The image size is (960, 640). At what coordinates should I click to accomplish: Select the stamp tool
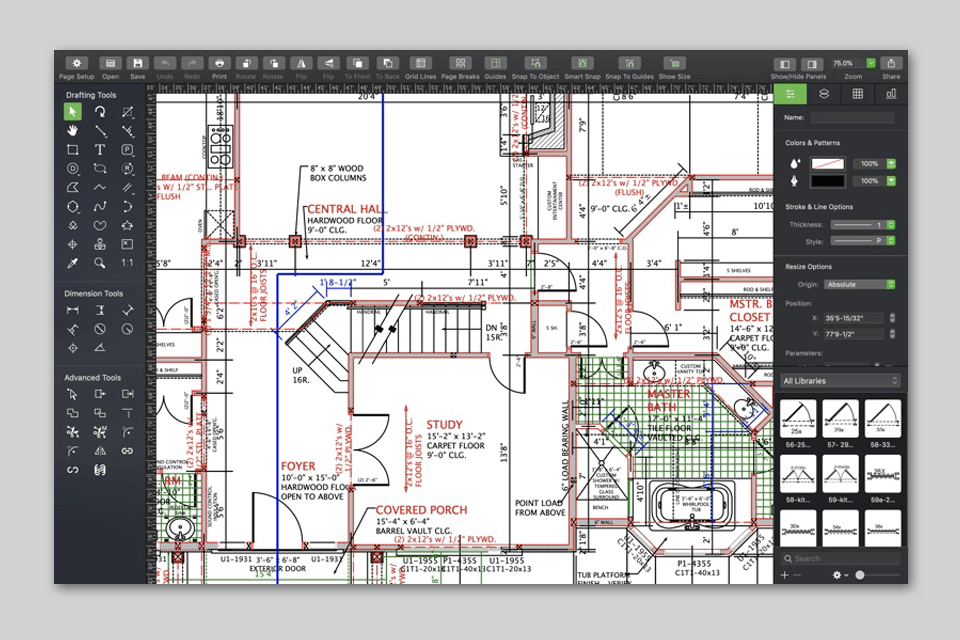pyautogui.click(x=100, y=244)
